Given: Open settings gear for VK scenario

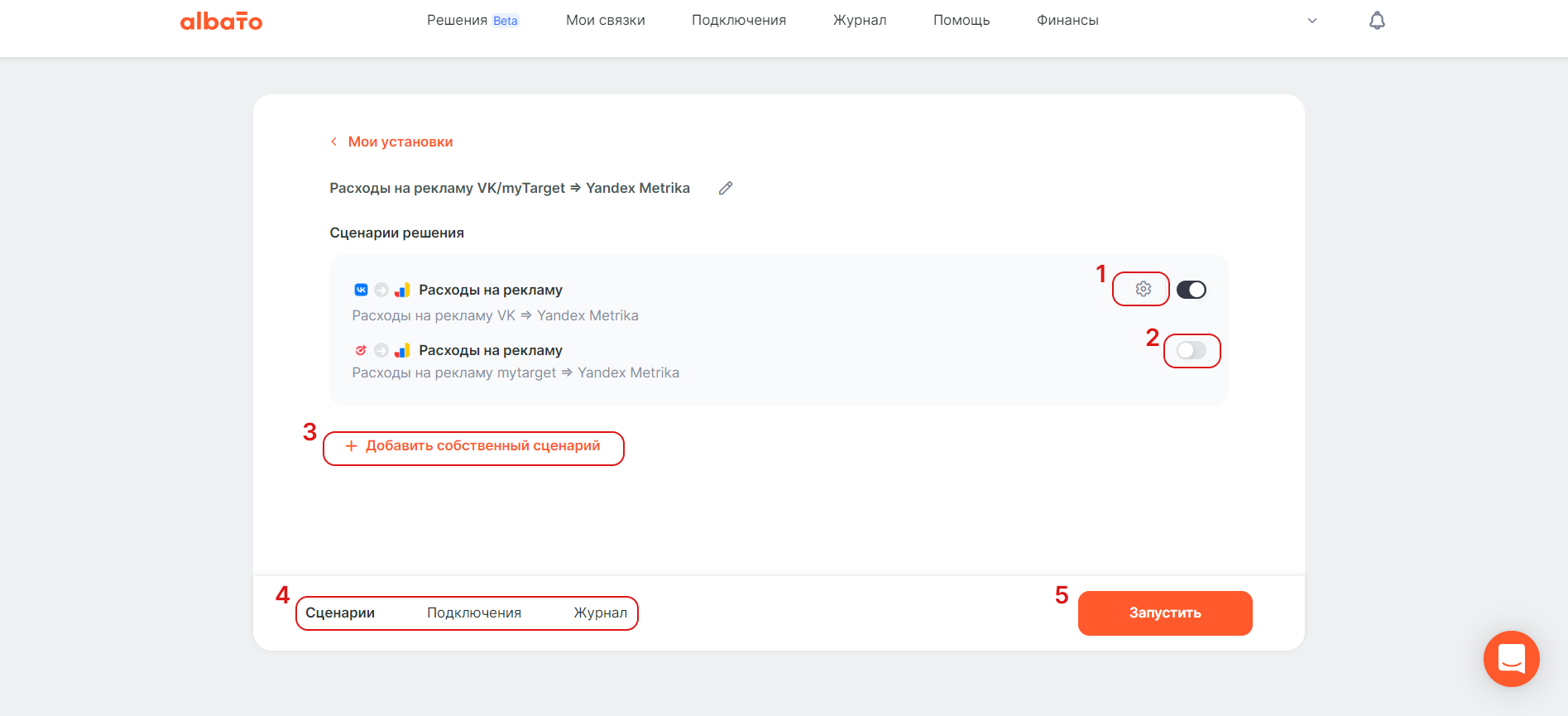Looking at the screenshot, I should click(x=1143, y=289).
